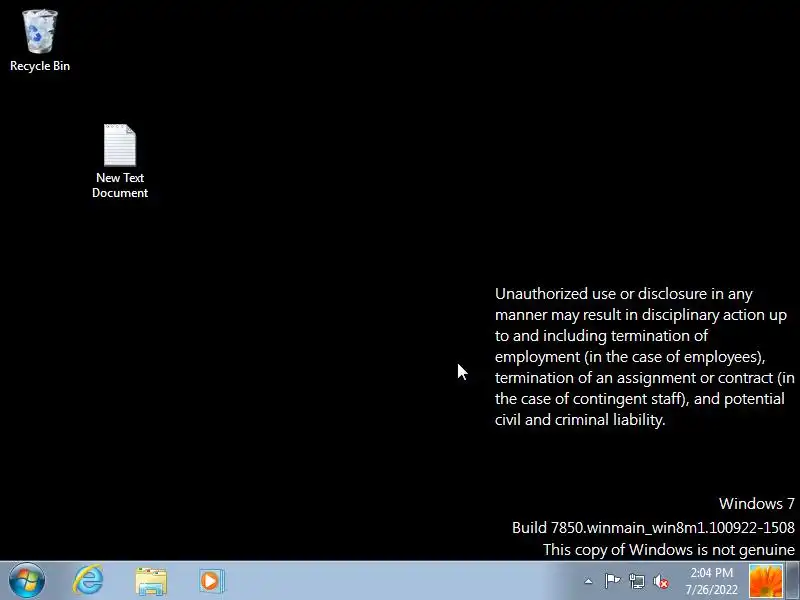Launch Windows Media Player from taskbar
This screenshot has height=600, width=800.
[x=212, y=581]
